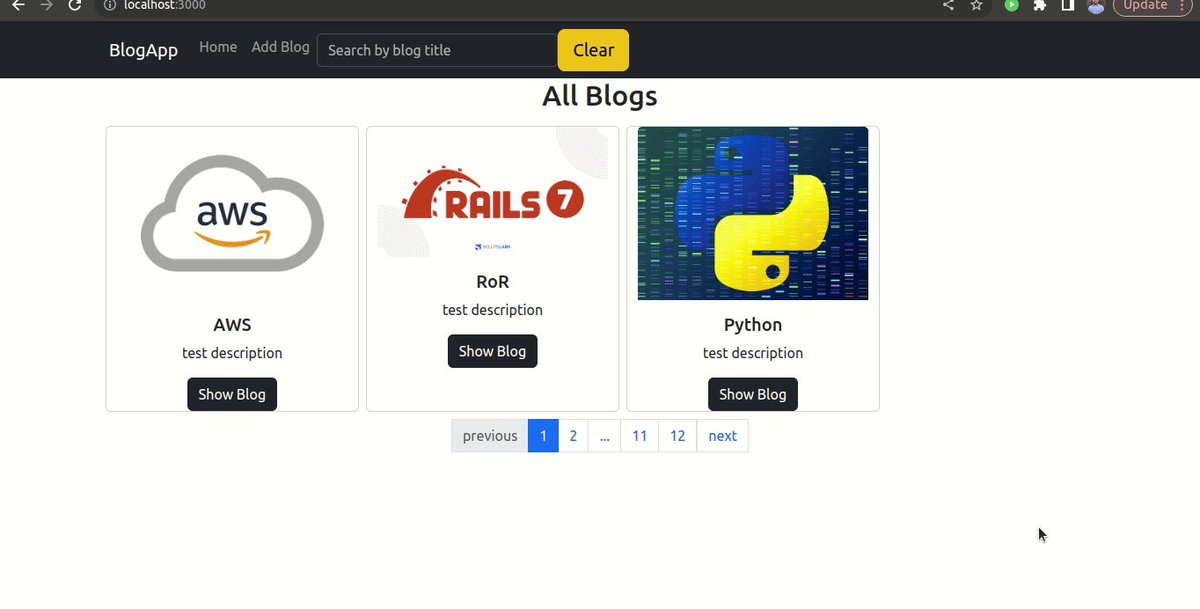1200x609 pixels.
Task: Click test description under RoR
Action: click(492, 310)
